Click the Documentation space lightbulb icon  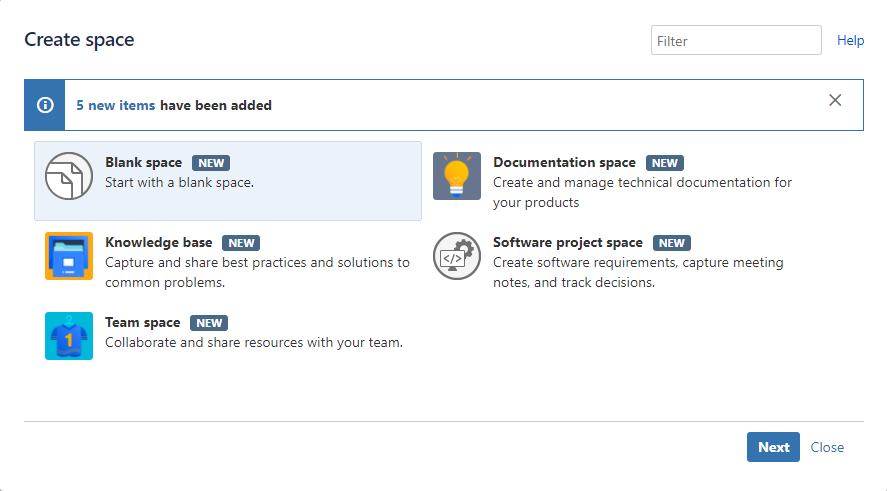point(457,176)
